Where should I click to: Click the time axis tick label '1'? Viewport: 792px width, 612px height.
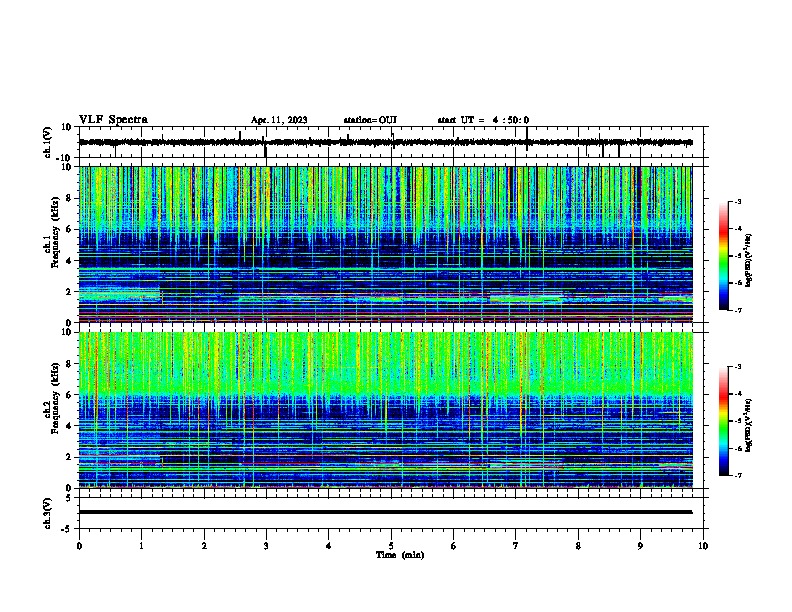(141, 546)
